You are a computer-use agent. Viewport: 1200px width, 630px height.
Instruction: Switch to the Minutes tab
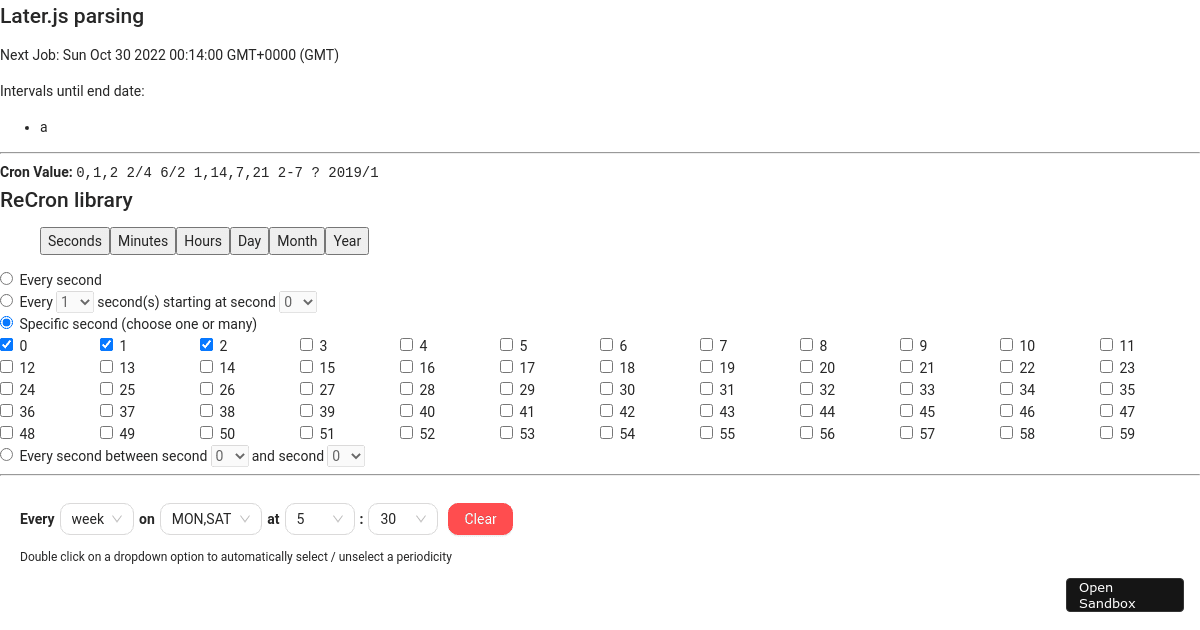click(142, 240)
